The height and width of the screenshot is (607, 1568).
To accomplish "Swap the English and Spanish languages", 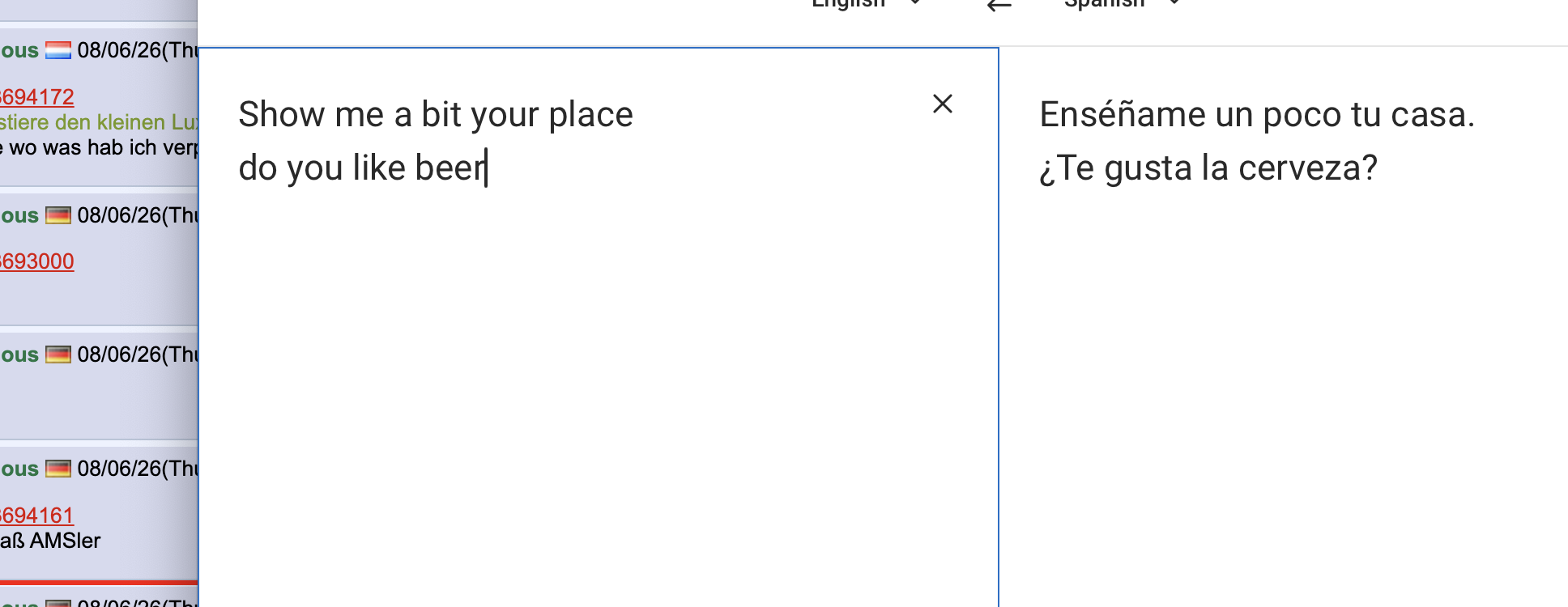I will [x=999, y=4].
